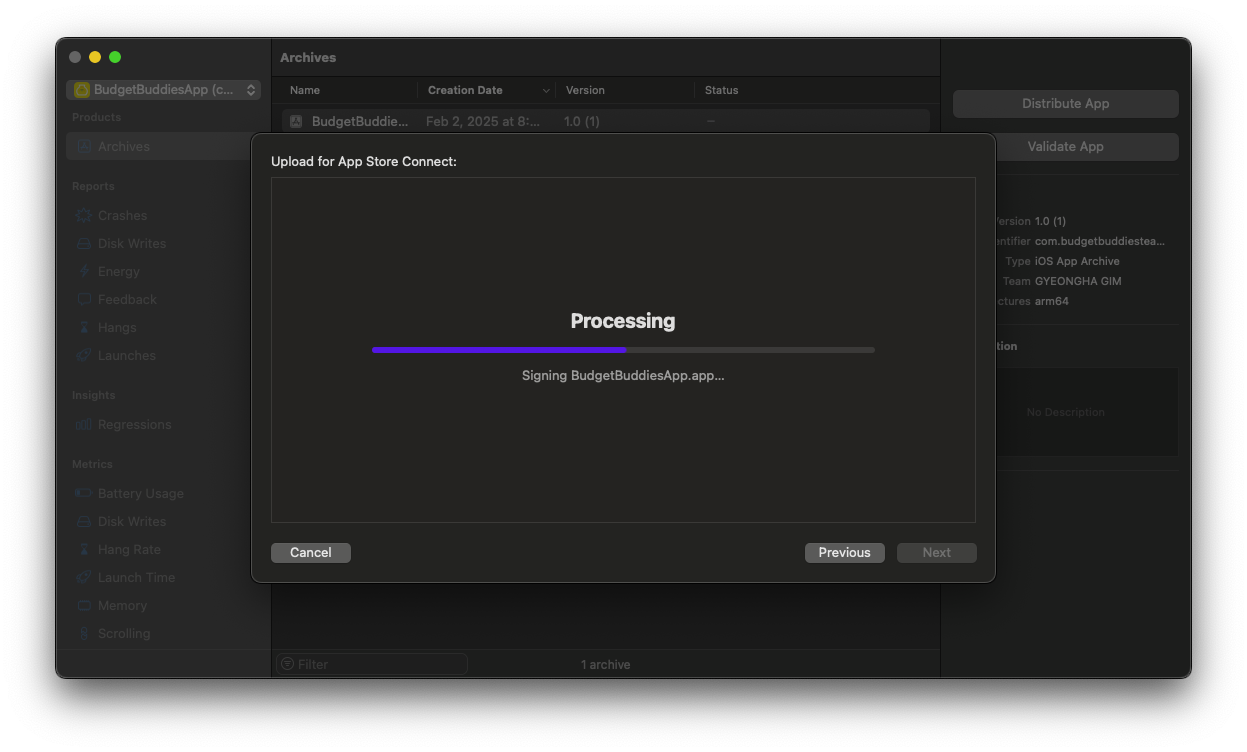Image resolution: width=1247 pixels, height=752 pixels.
Task: Click the green zoom window button
Action: click(115, 57)
